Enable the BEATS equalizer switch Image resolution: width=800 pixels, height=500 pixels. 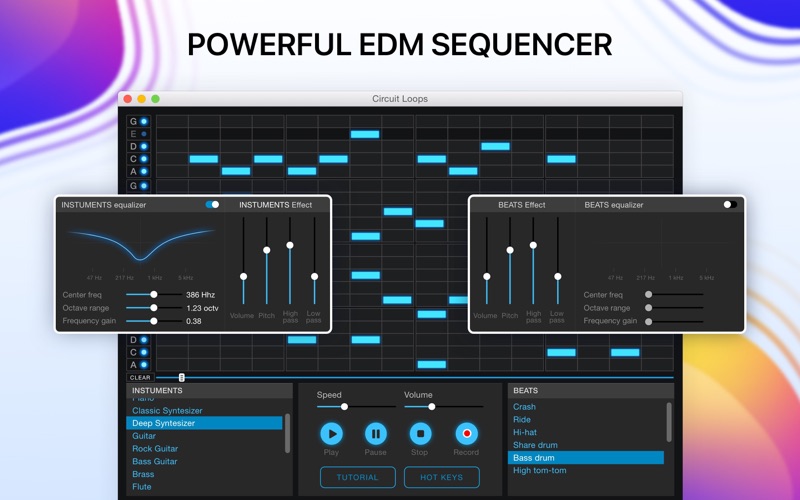(730, 205)
